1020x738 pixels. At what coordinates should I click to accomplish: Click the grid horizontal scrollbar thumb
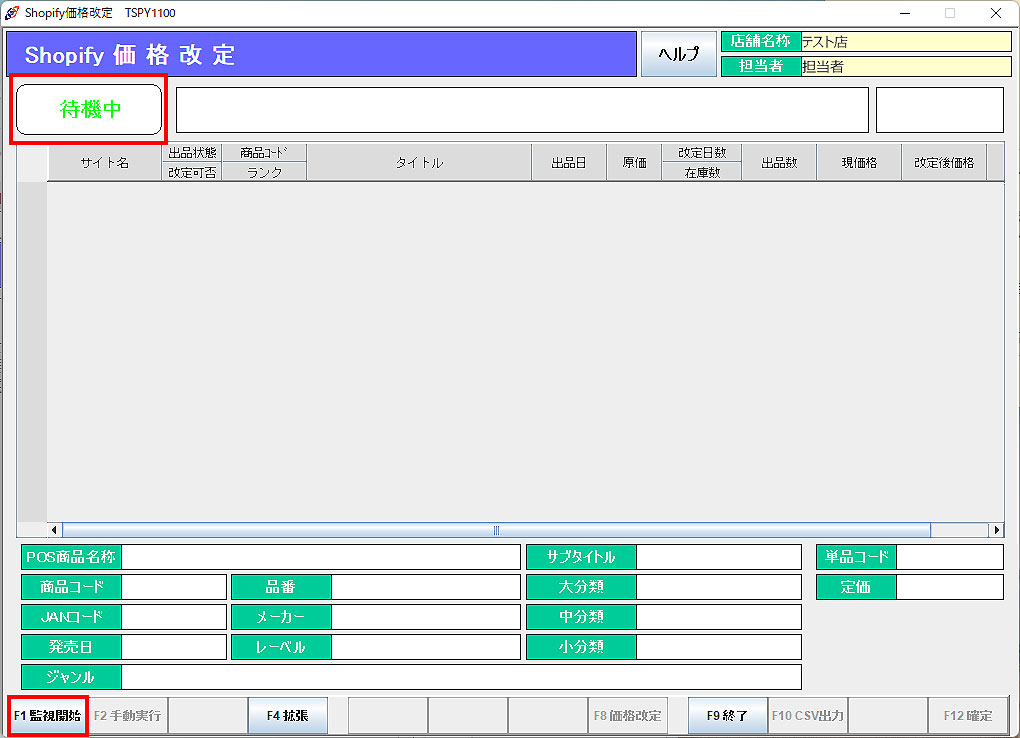(x=495, y=530)
